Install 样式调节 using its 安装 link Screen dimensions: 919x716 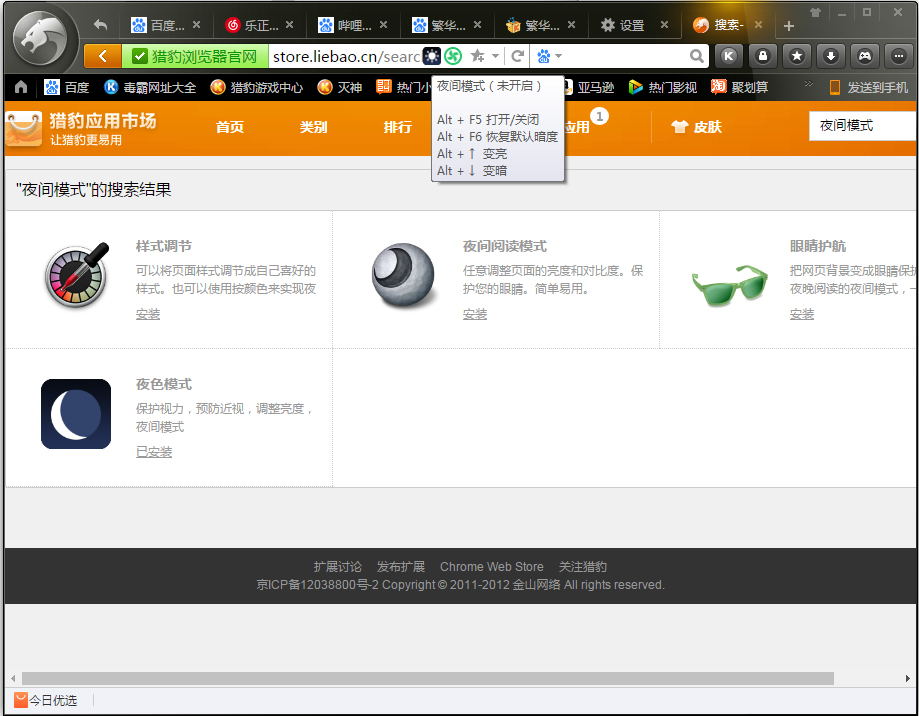coord(148,313)
